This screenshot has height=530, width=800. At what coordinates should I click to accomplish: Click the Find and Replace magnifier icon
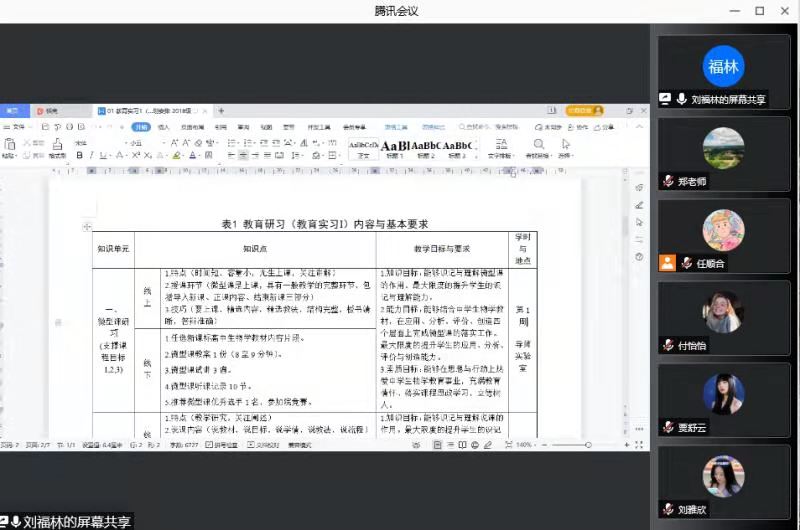[536, 146]
